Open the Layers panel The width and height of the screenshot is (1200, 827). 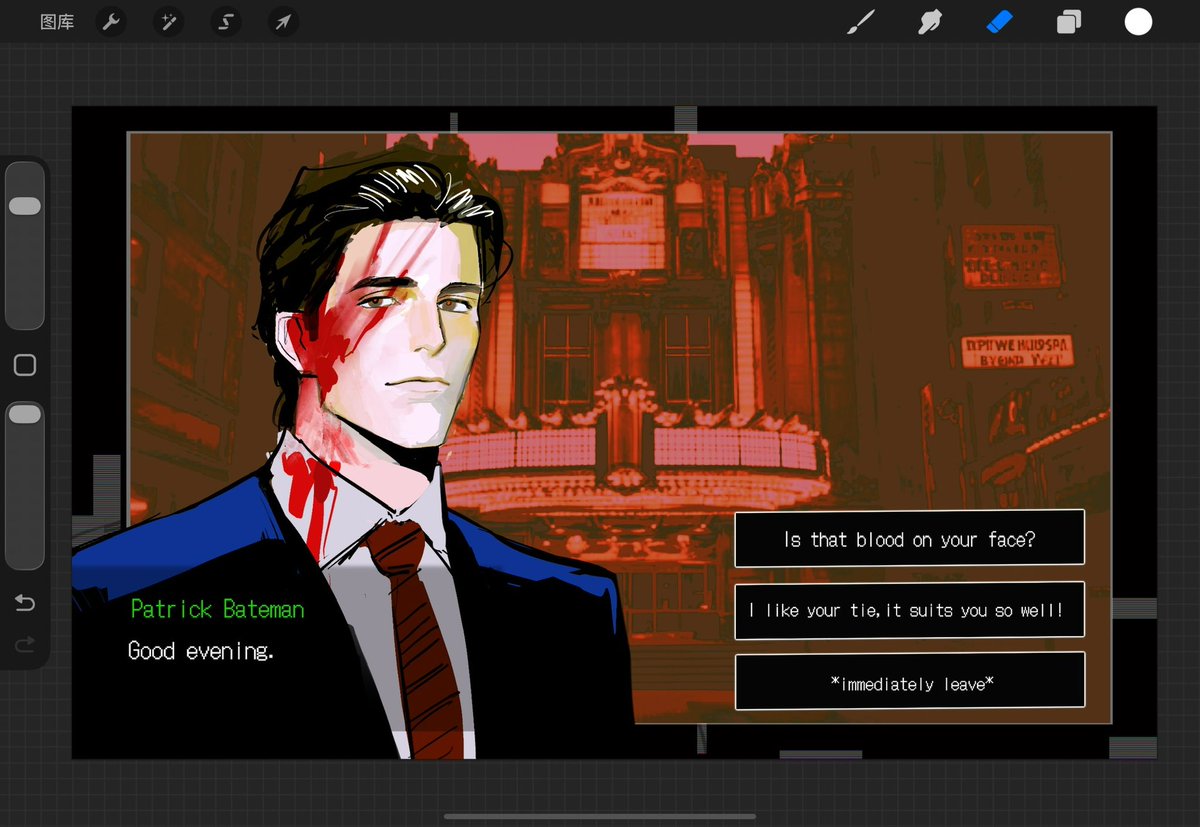[1069, 22]
